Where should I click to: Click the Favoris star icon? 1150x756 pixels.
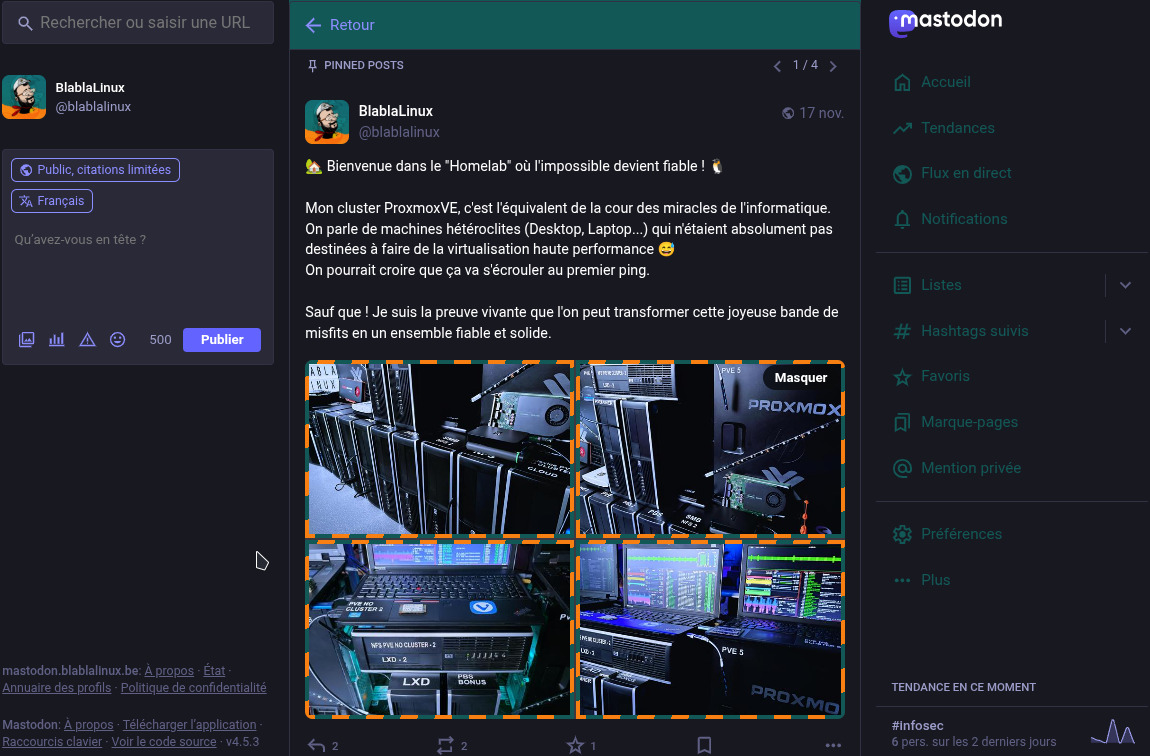pos(902,377)
